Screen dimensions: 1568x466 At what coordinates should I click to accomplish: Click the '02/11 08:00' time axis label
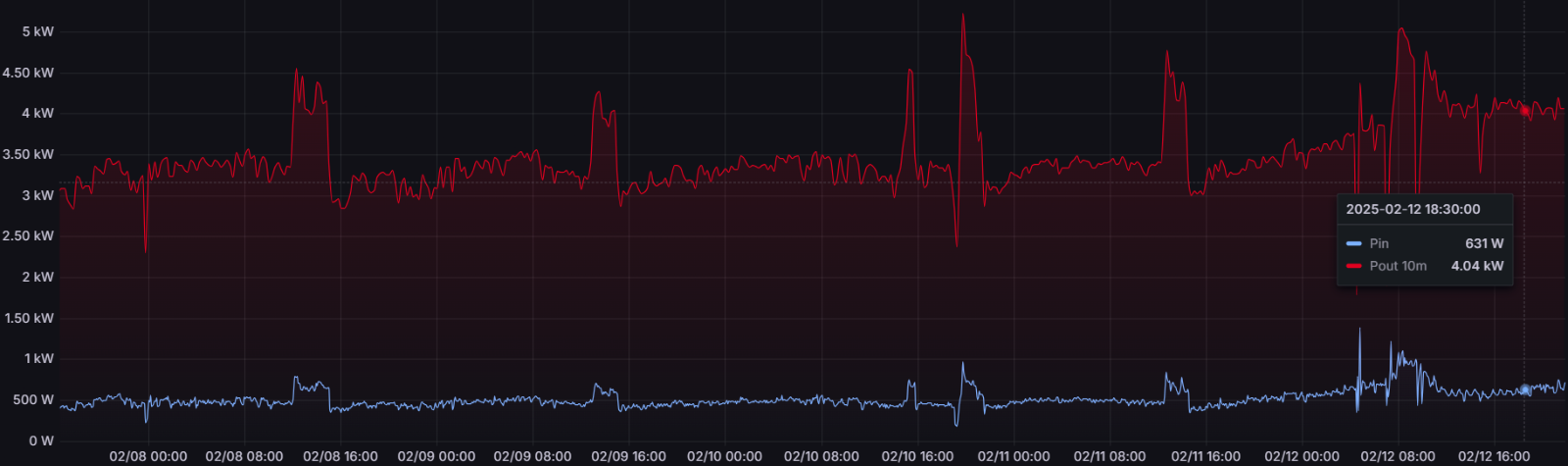1109,456
